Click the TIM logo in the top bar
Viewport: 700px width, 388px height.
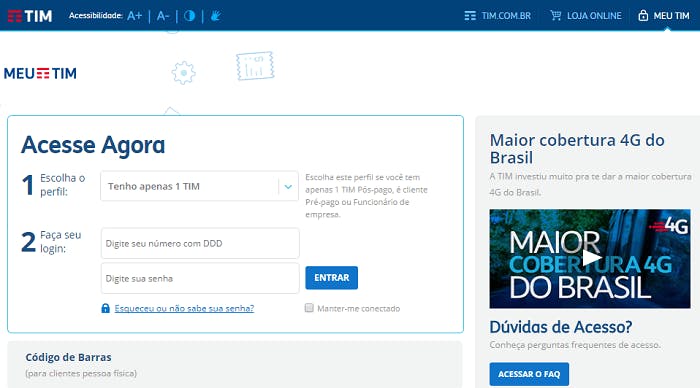(x=30, y=16)
